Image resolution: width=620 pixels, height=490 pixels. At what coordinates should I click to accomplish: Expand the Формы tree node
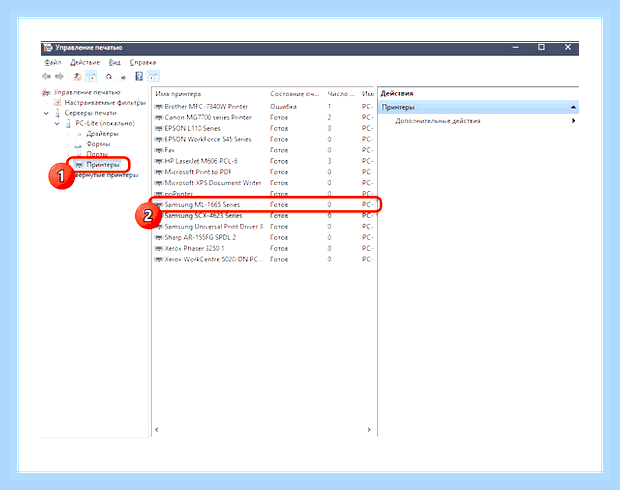click(x=68, y=144)
